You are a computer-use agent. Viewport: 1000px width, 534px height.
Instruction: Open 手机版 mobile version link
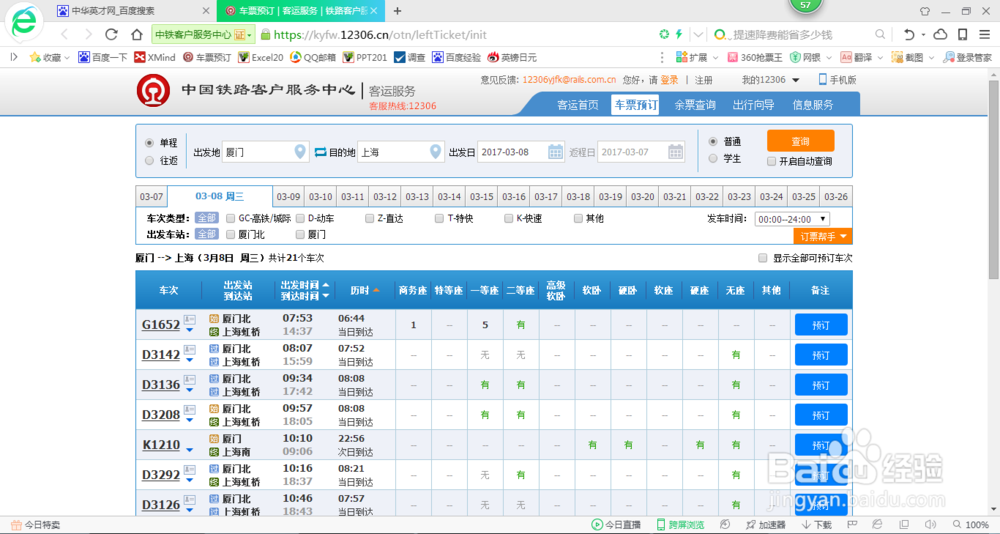pyautogui.click(x=837, y=80)
